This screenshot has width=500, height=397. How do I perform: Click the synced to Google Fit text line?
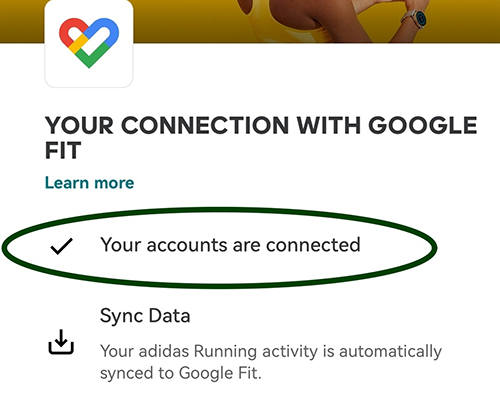(181, 373)
